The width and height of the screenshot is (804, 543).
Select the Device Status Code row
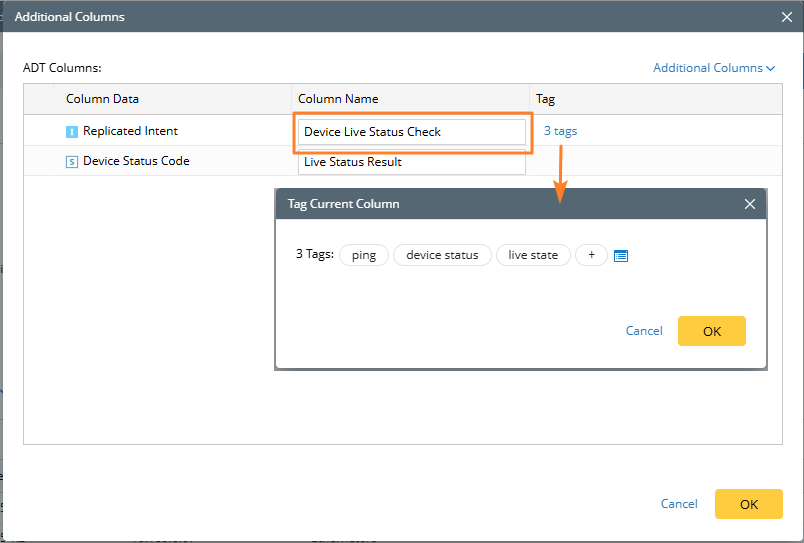point(136,161)
